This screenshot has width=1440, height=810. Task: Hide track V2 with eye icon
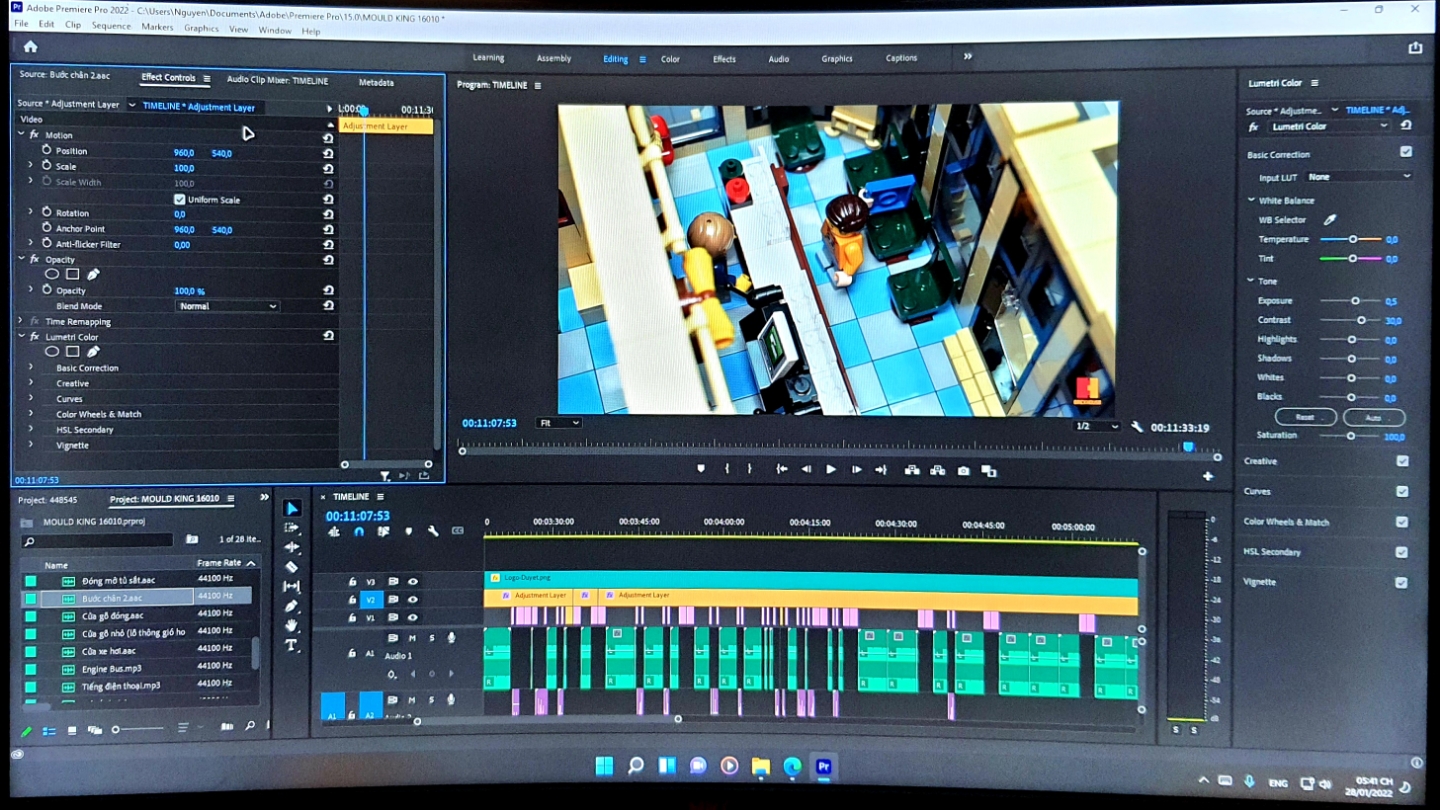[412, 599]
